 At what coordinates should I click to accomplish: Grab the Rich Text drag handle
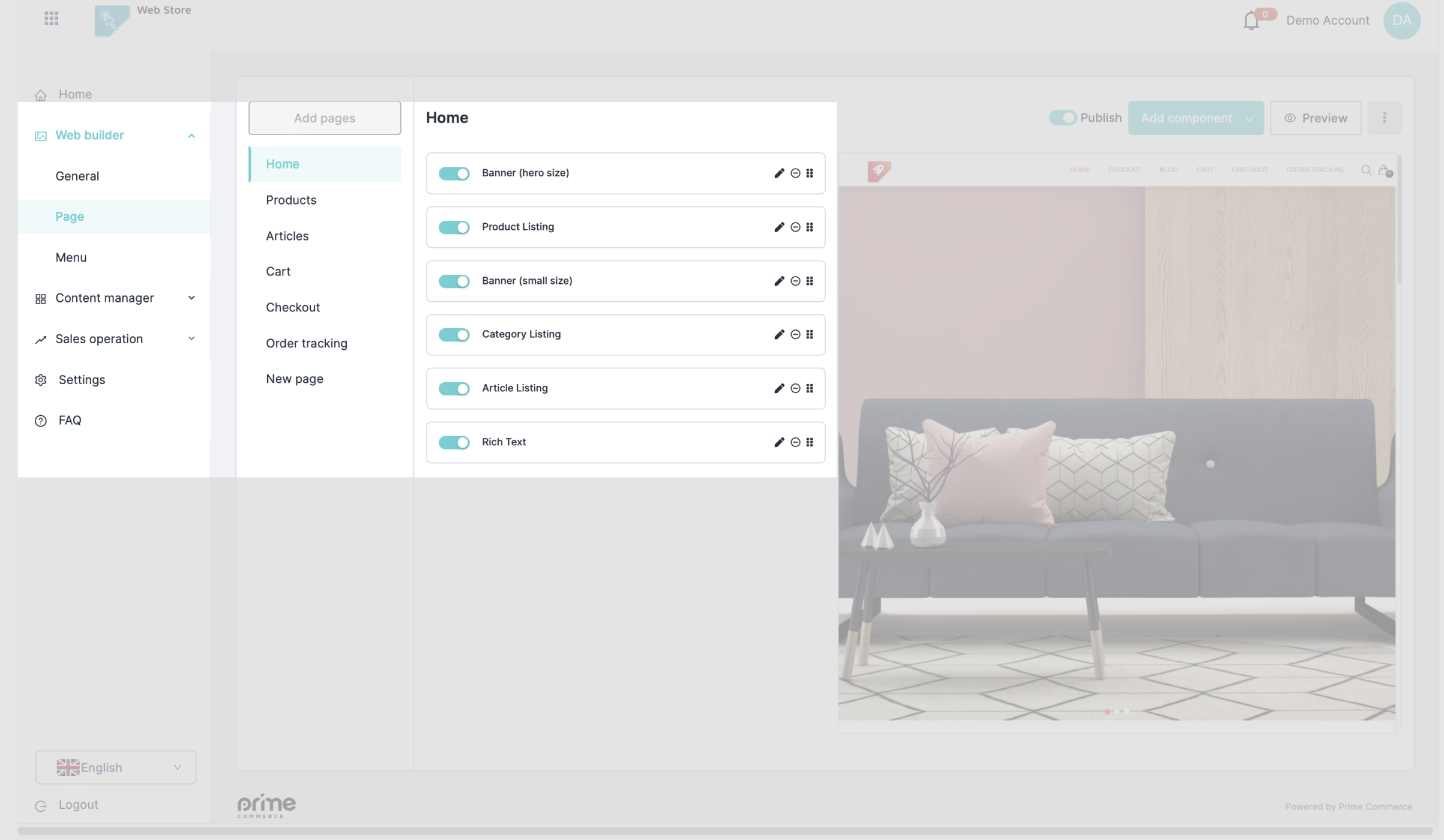pos(810,442)
